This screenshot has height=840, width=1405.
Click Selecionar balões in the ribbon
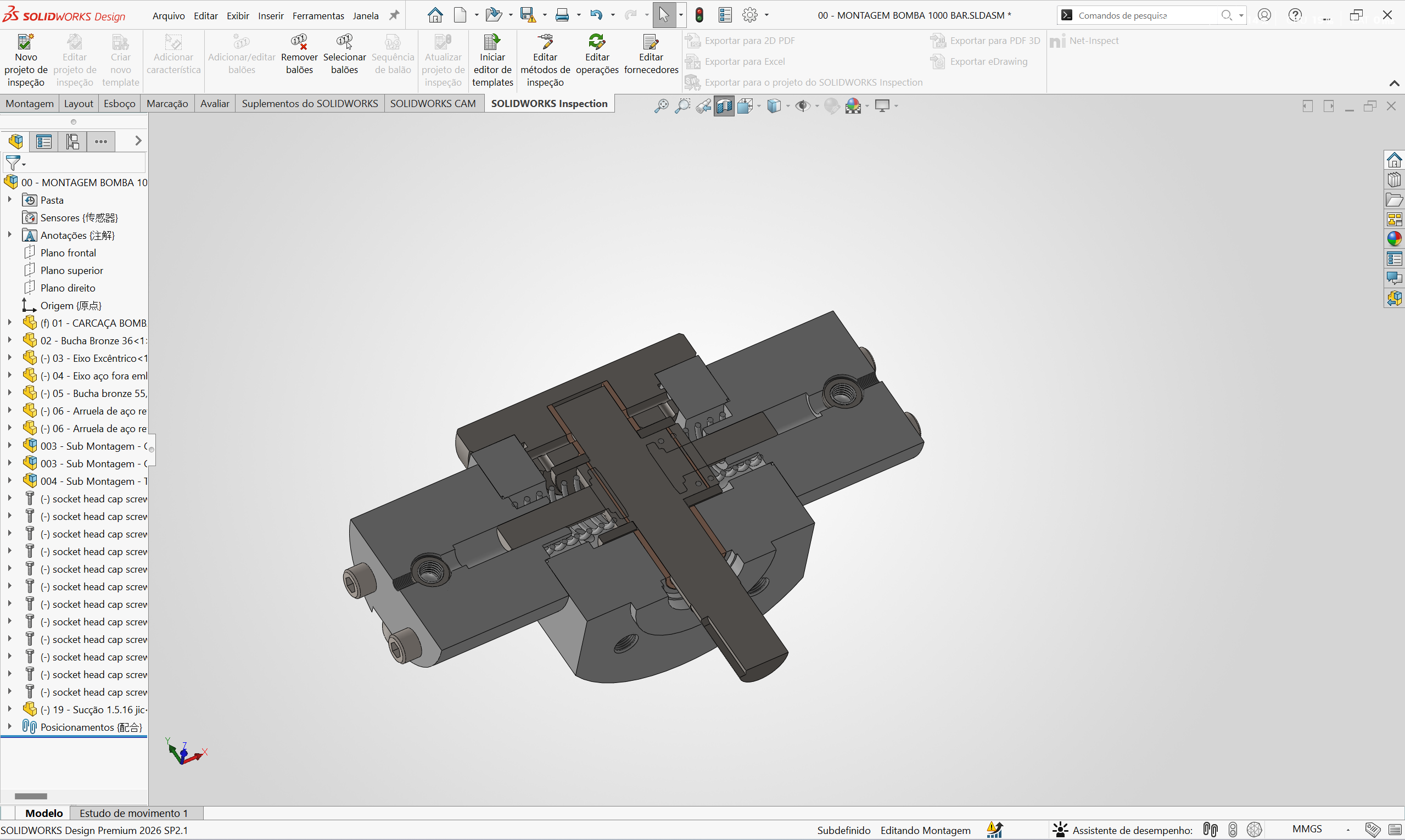(345, 54)
